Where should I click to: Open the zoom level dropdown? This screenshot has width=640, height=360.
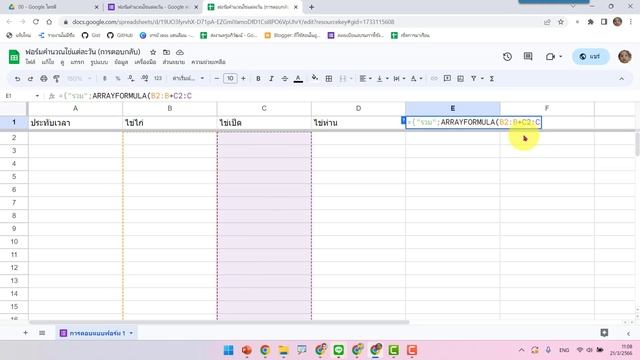pos(79,78)
